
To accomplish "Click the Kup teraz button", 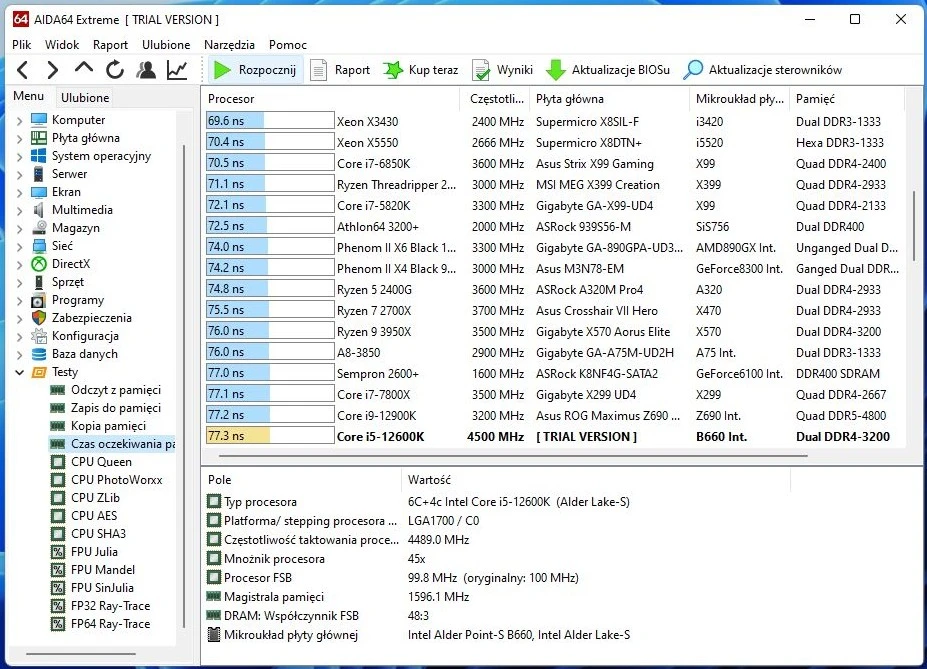I will [420, 70].
